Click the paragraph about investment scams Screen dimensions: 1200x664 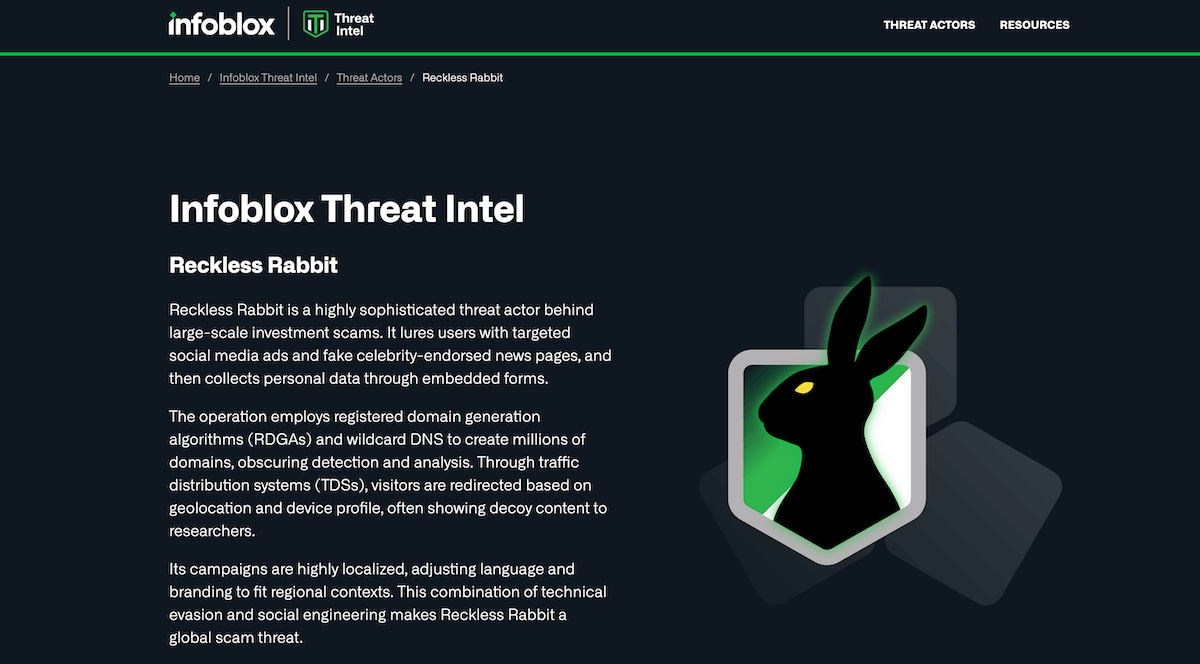click(x=390, y=345)
